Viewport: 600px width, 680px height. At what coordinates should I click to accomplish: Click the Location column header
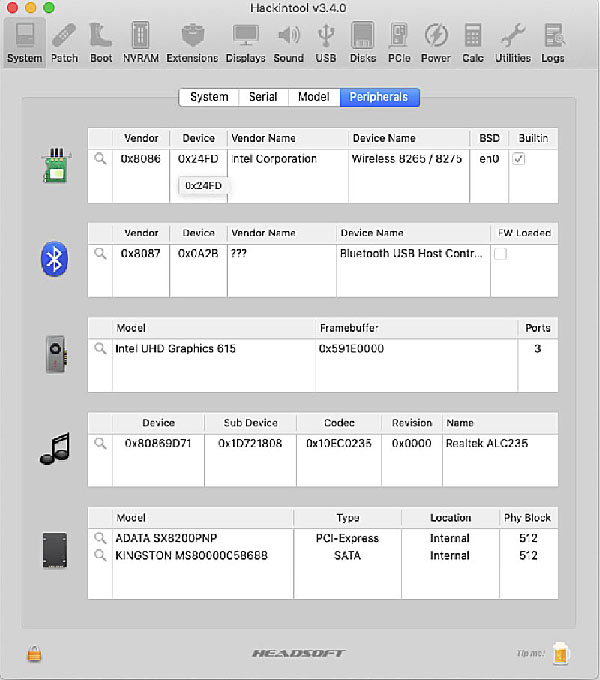(x=450, y=518)
